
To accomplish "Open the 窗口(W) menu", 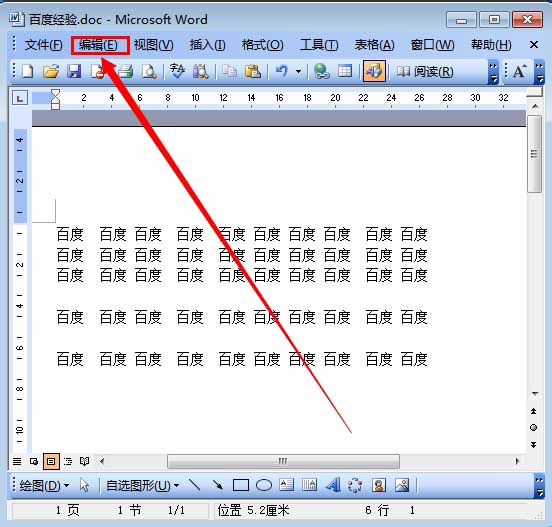I will point(432,45).
